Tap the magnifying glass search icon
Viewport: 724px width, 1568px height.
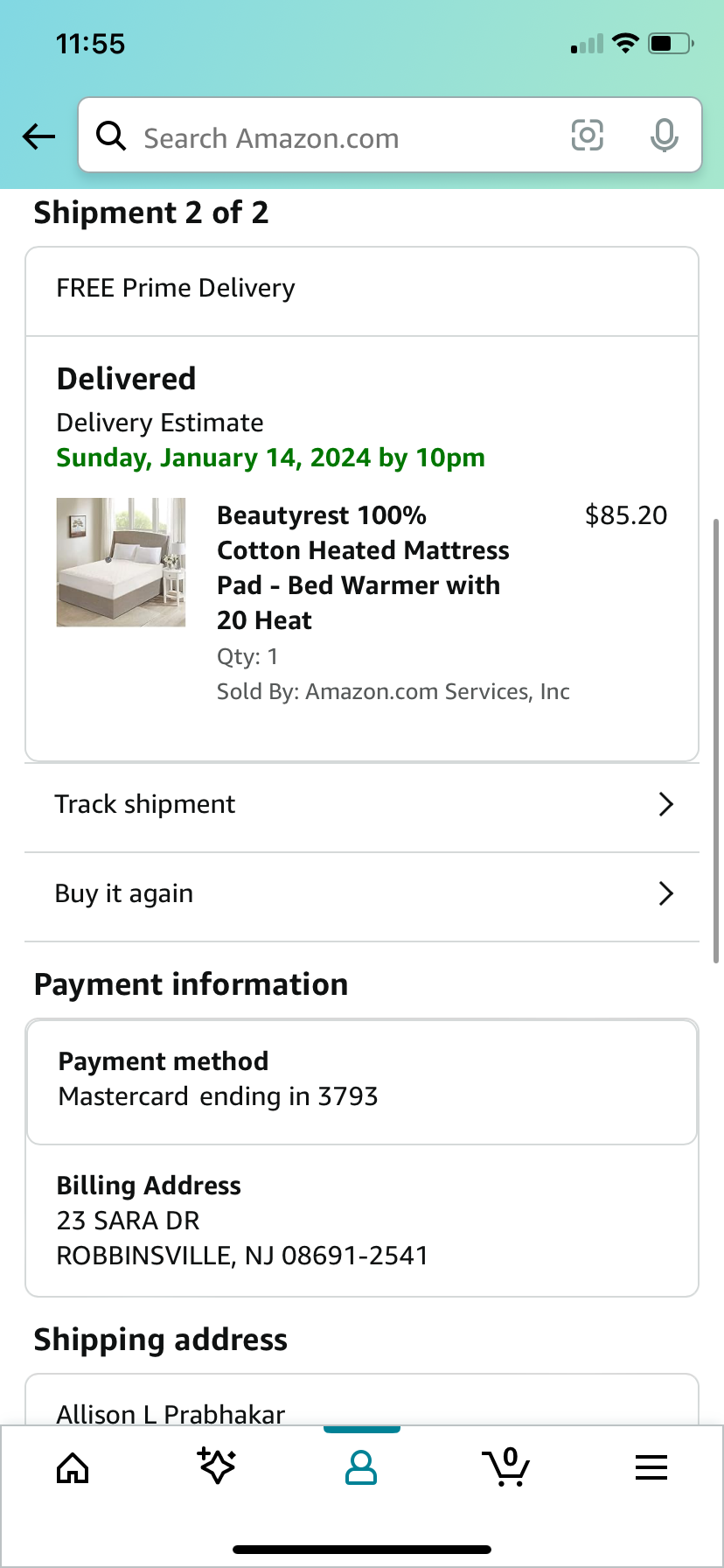pos(111,136)
